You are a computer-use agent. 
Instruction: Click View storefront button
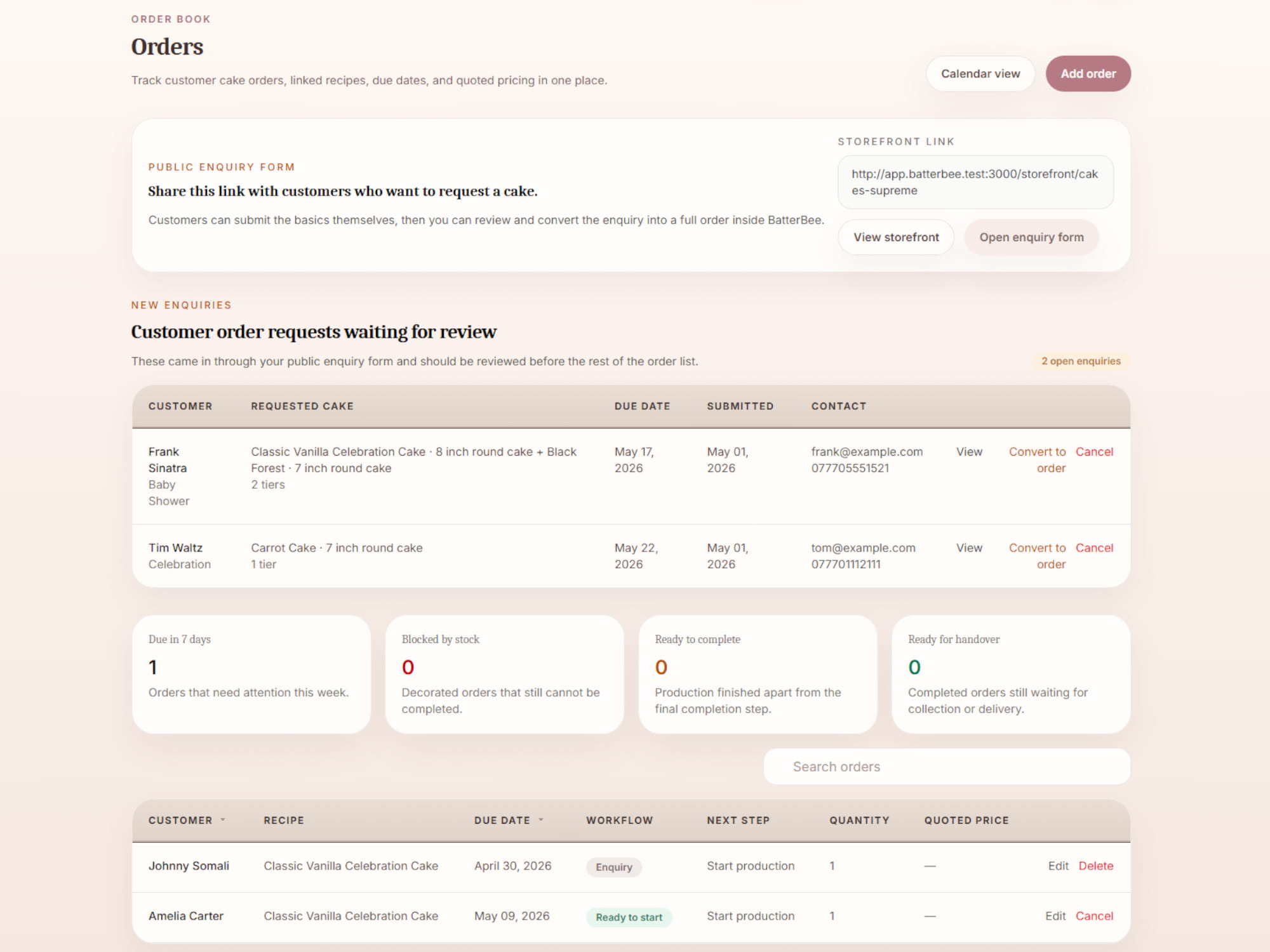896,237
